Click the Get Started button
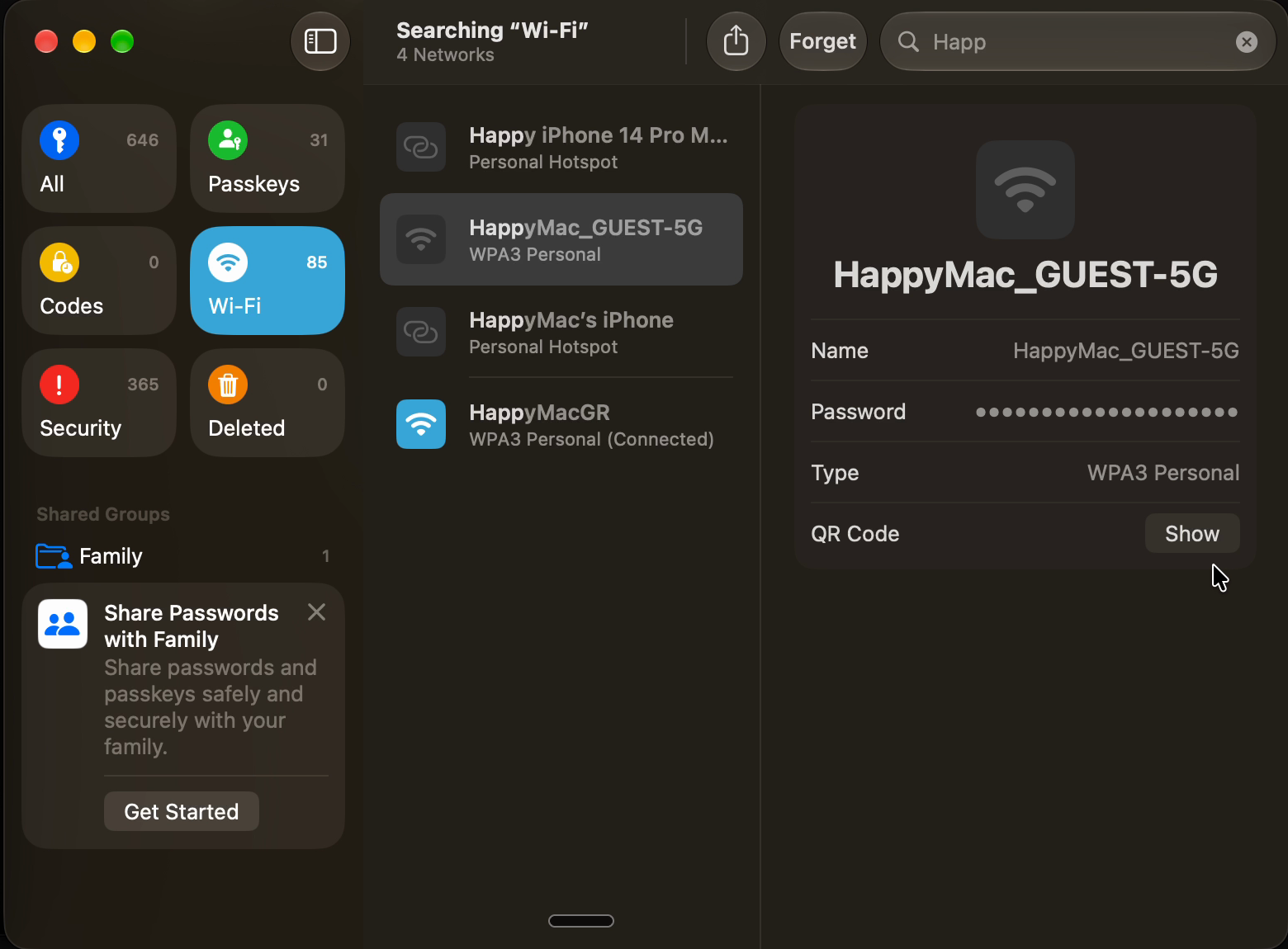1288x949 pixels. pyautogui.click(x=182, y=811)
